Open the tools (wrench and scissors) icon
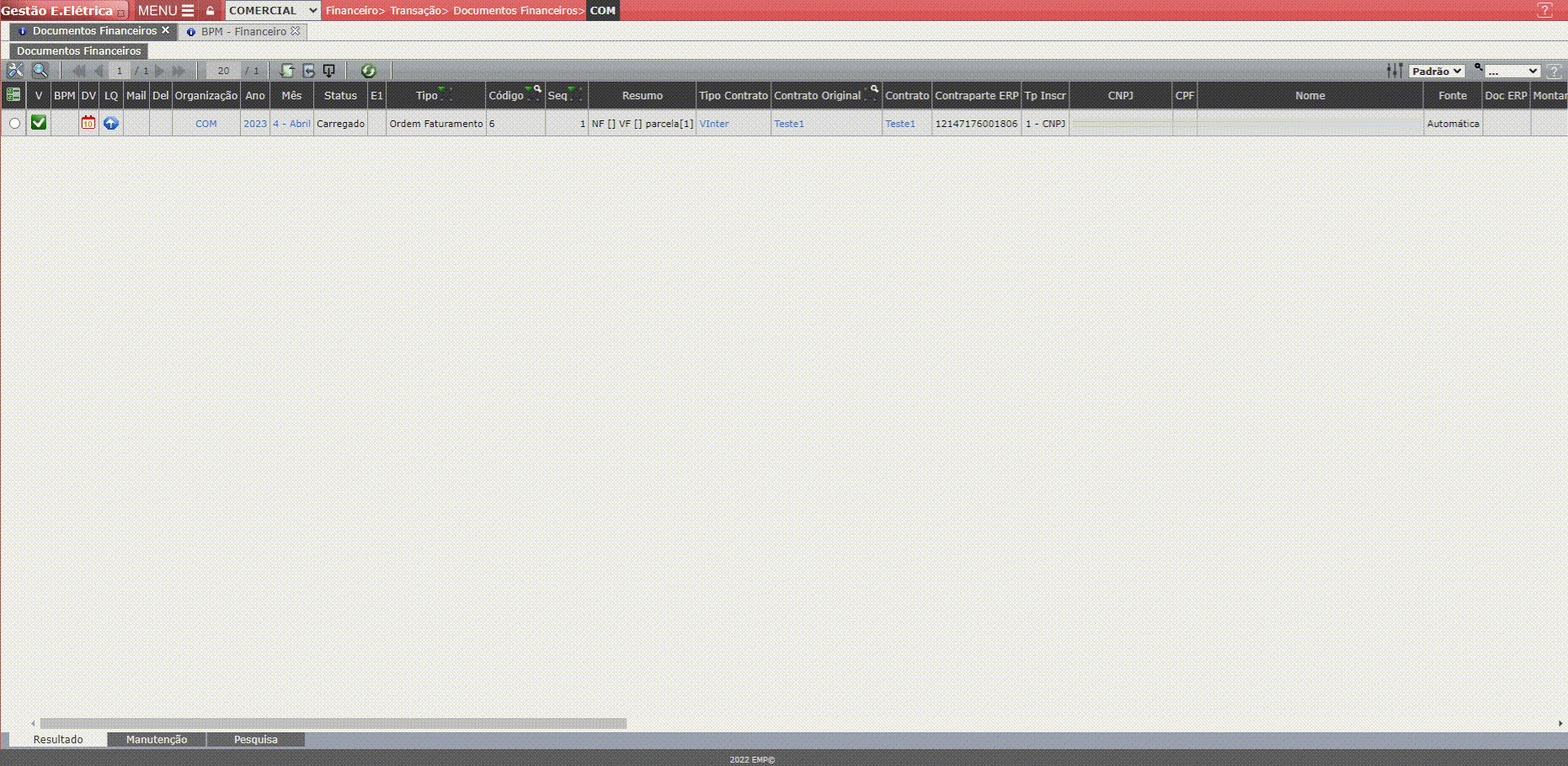The image size is (1568, 766). coord(15,71)
